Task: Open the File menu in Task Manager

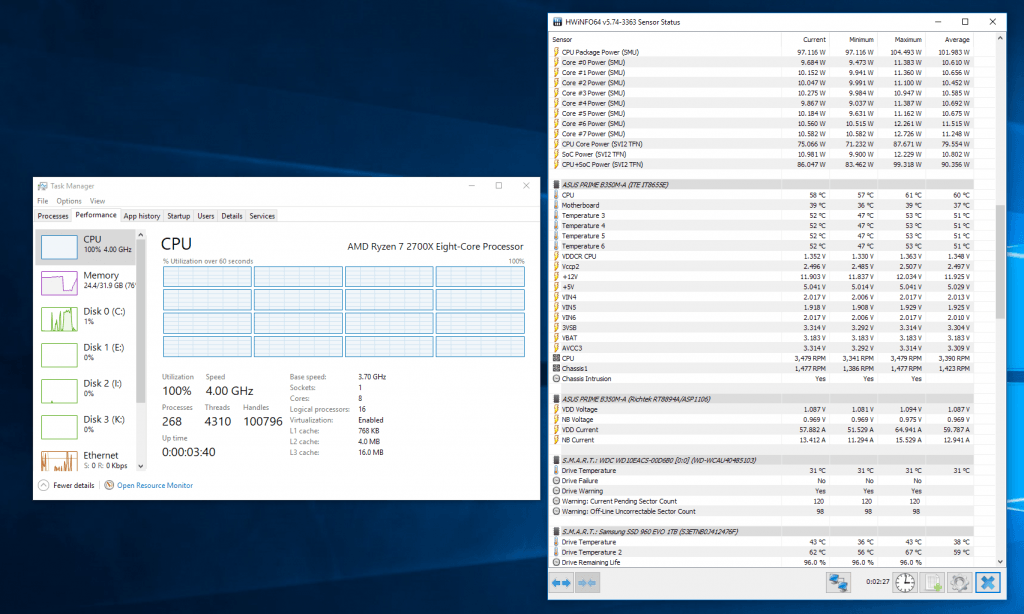Action: pyautogui.click(x=42, y=201)
